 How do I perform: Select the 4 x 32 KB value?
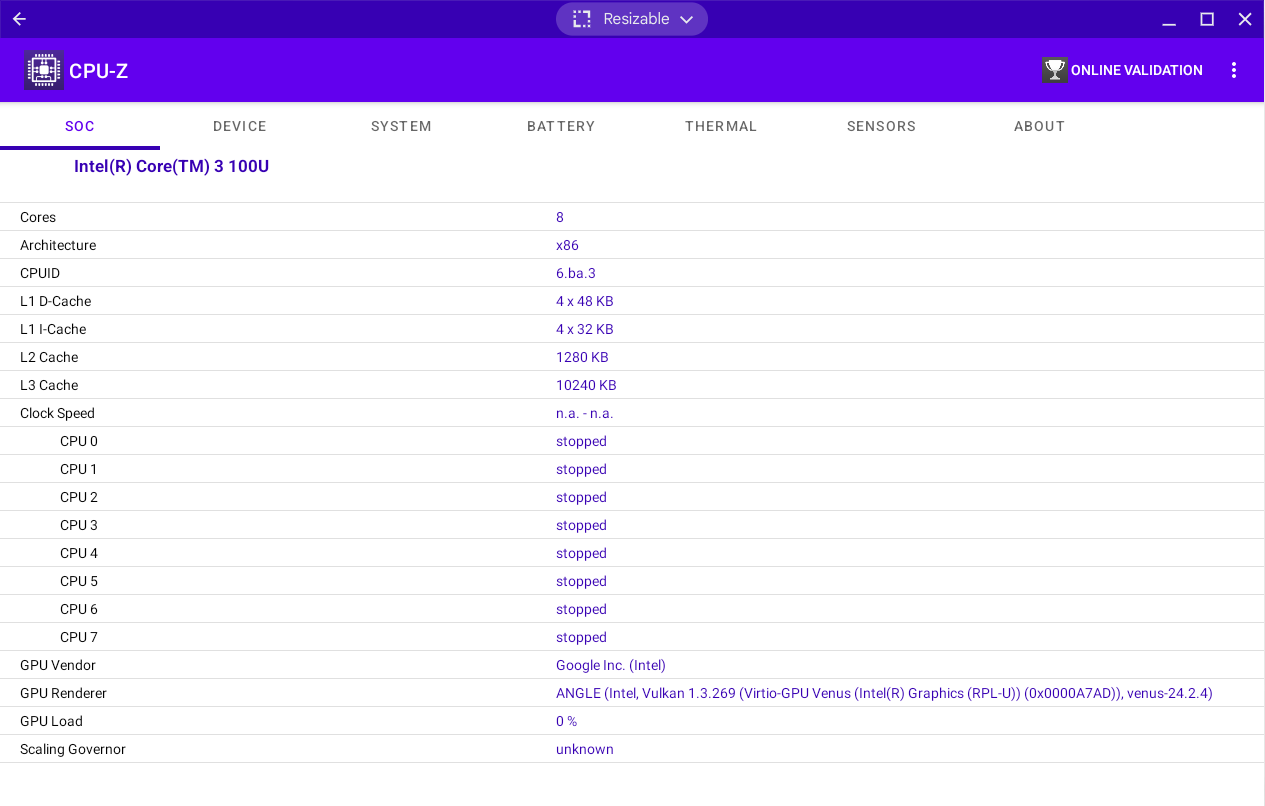pos(585,329)
